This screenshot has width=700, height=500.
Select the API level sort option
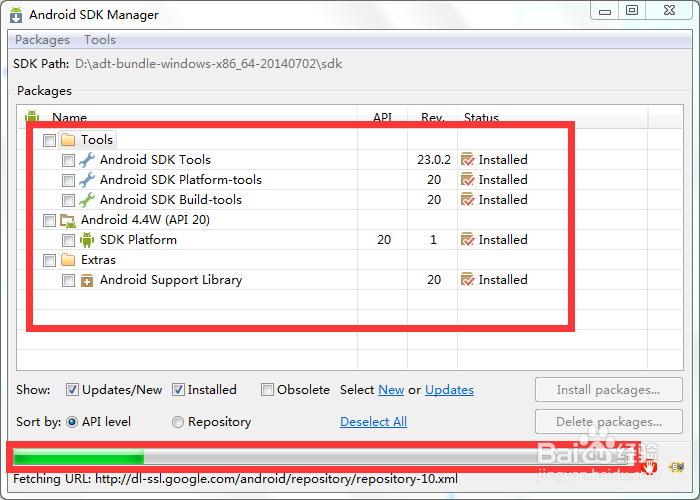72,422
